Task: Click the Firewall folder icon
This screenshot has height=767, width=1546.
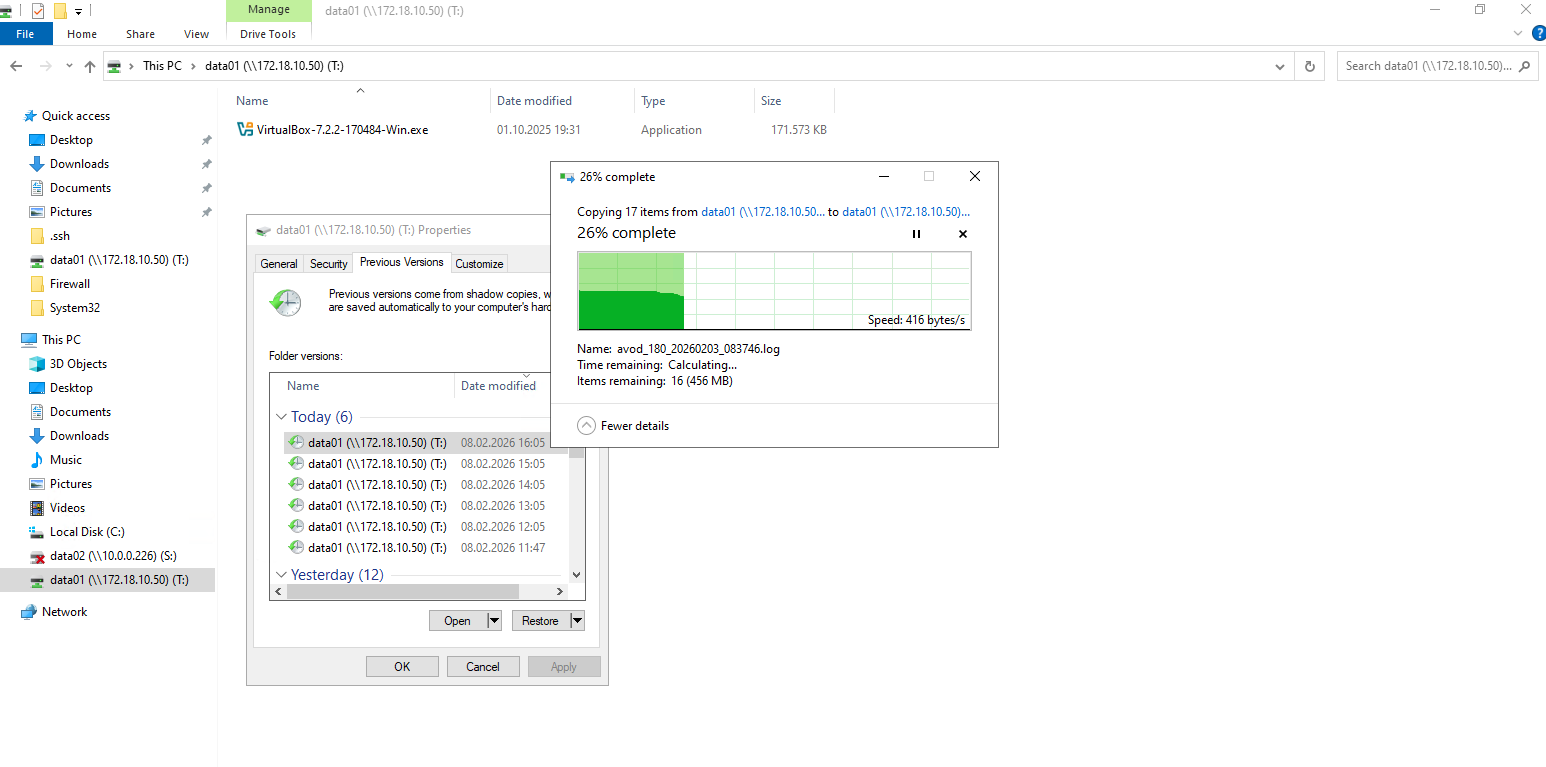Action: [37, 284]
